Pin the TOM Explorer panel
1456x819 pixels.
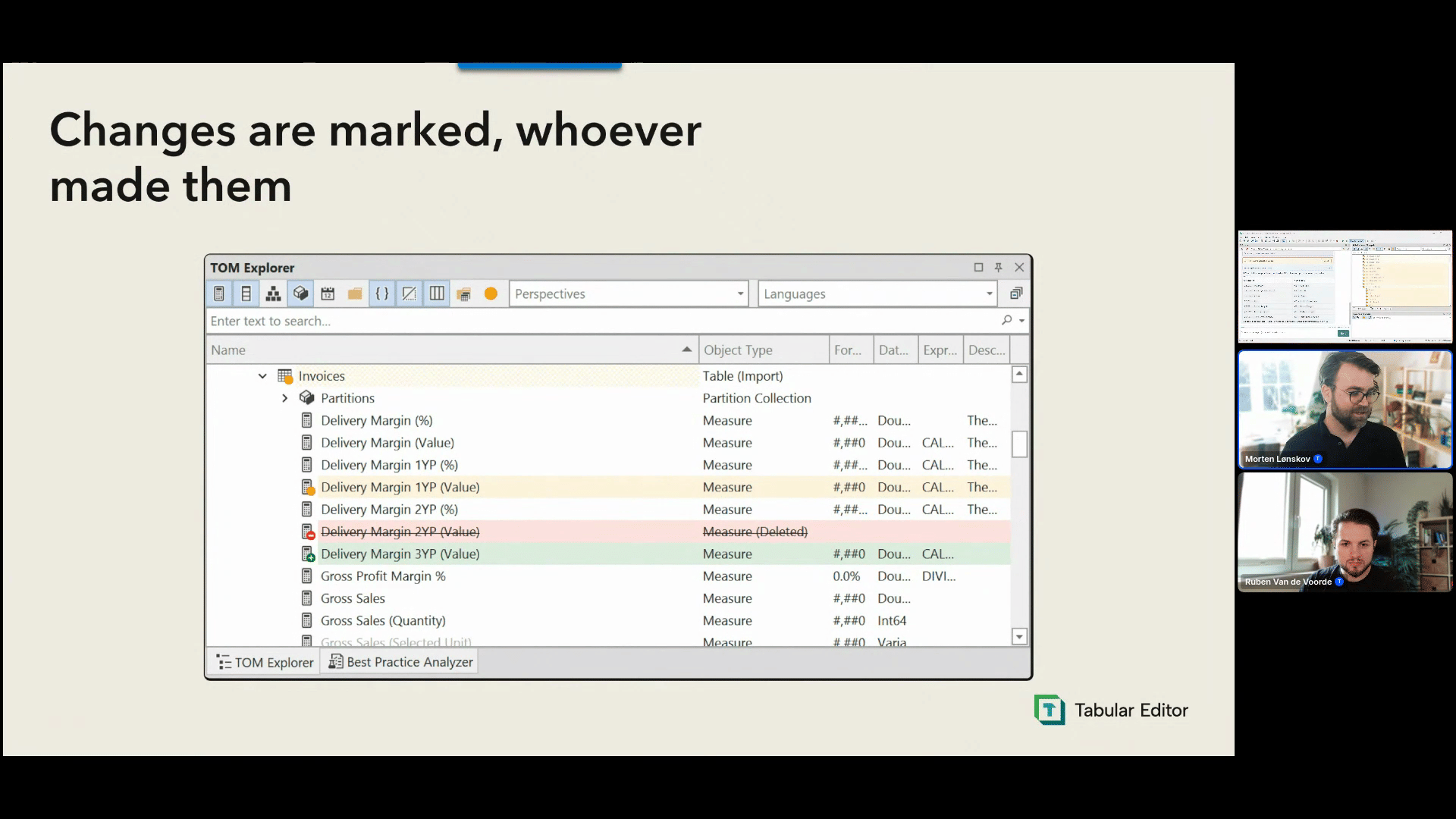(x=999, y=267)
